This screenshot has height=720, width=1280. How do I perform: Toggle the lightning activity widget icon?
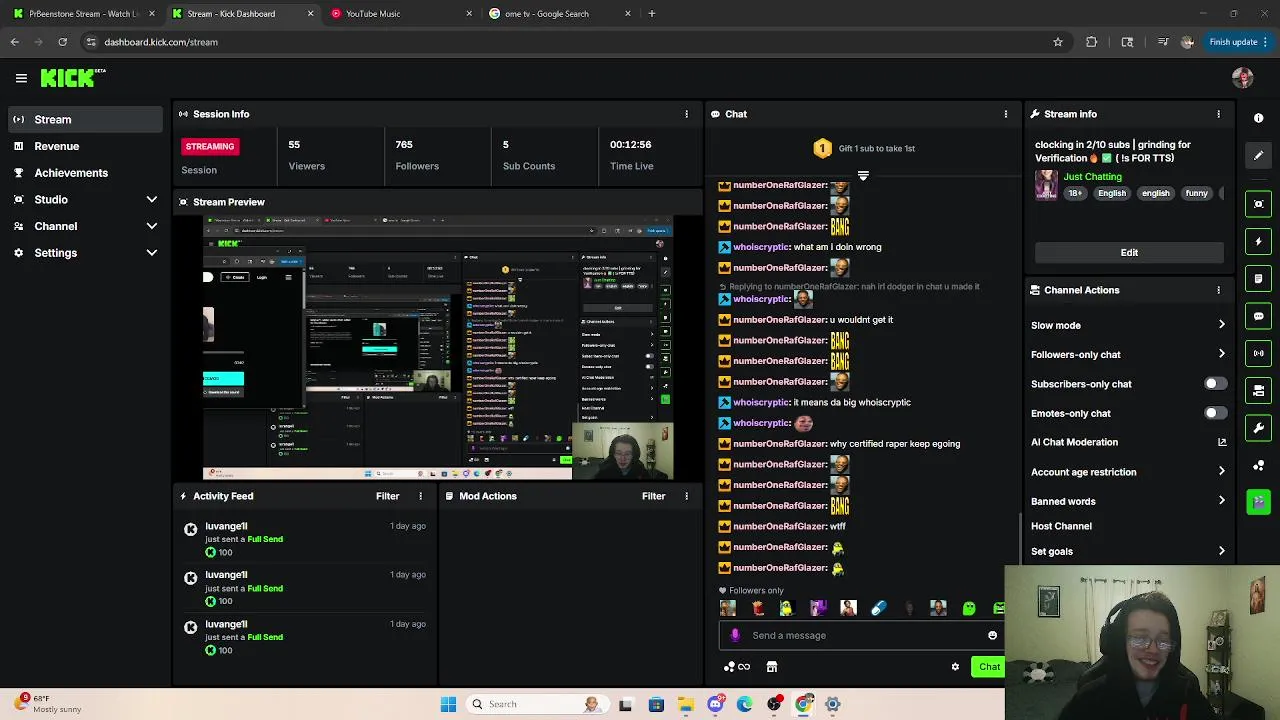coord(1258,241)
